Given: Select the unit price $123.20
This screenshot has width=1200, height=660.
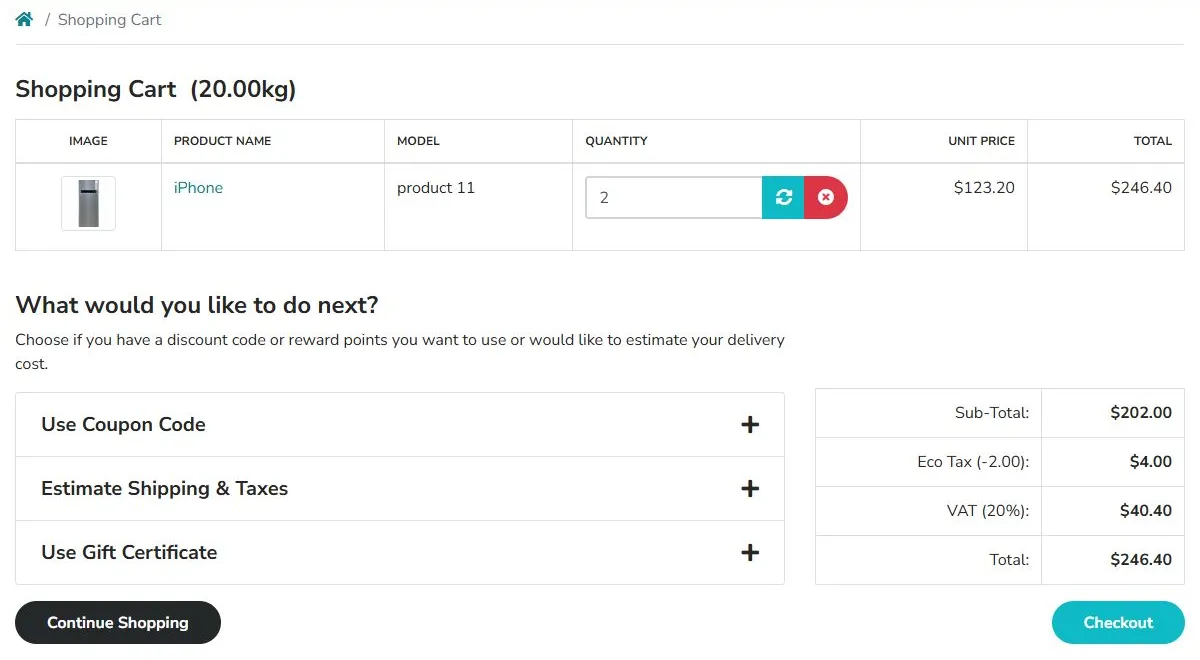Looking at the screenshot, I should [x=984, y=188].
